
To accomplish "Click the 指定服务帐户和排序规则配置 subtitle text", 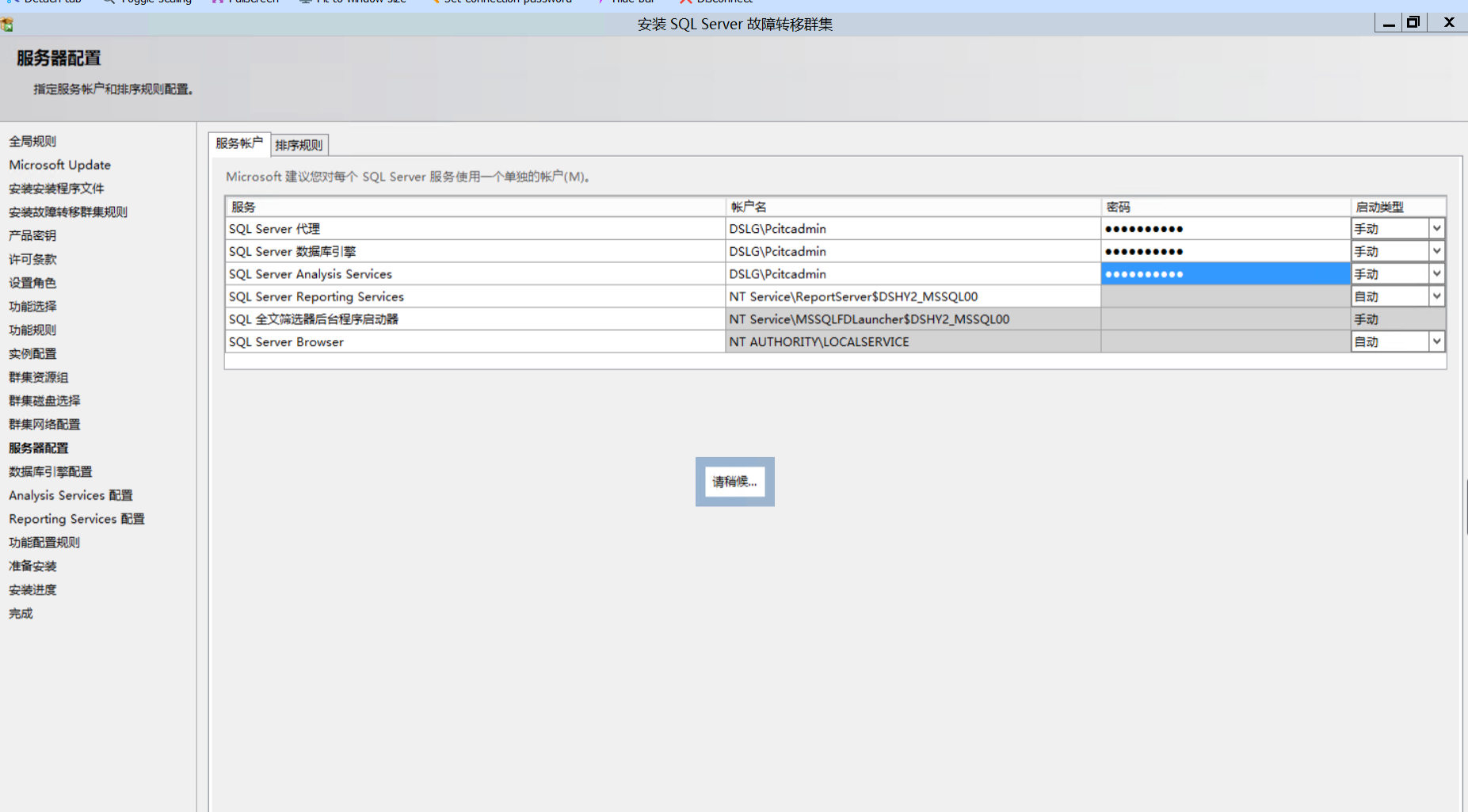I will pos(113,90).
